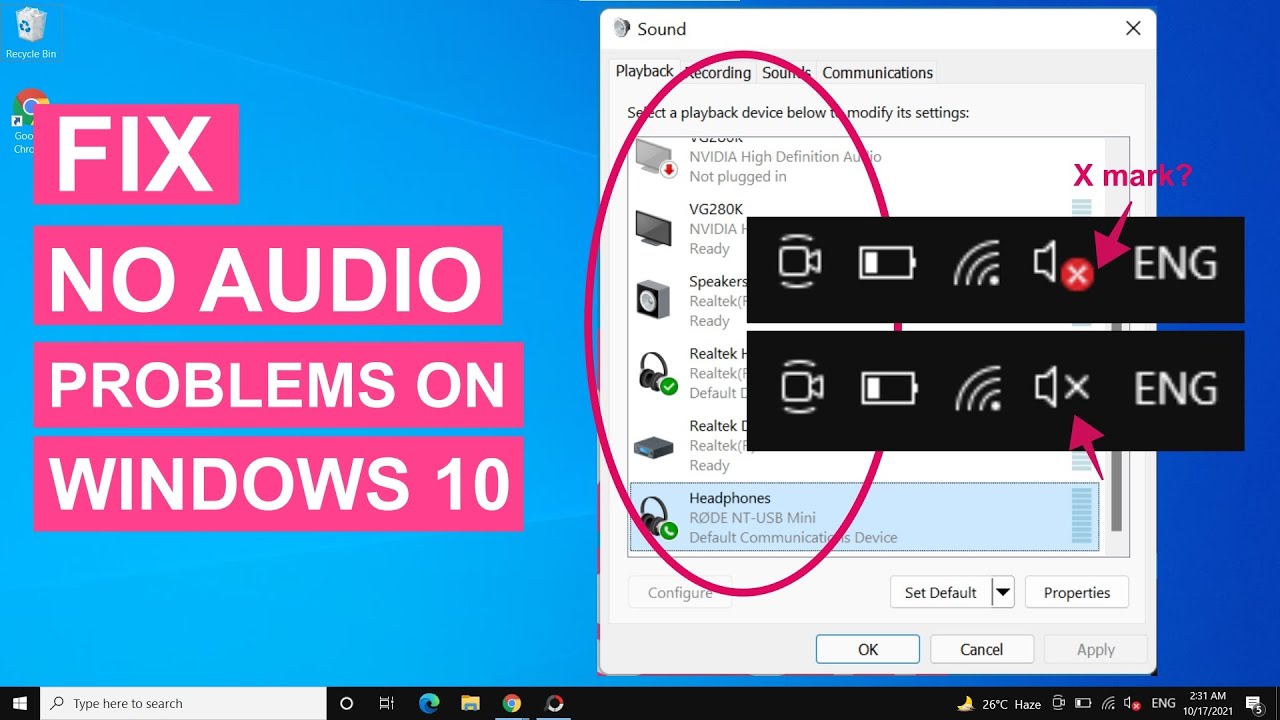Launch Microsoft Edge from the taskbar
Viewport: 1280px width, 720px height.
(x=429, y=703)
